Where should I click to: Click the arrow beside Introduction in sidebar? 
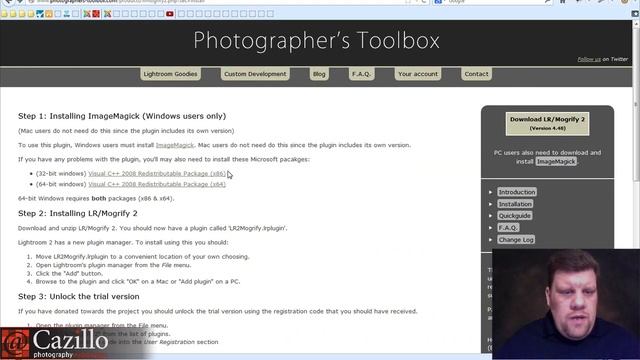pos(491,192)
